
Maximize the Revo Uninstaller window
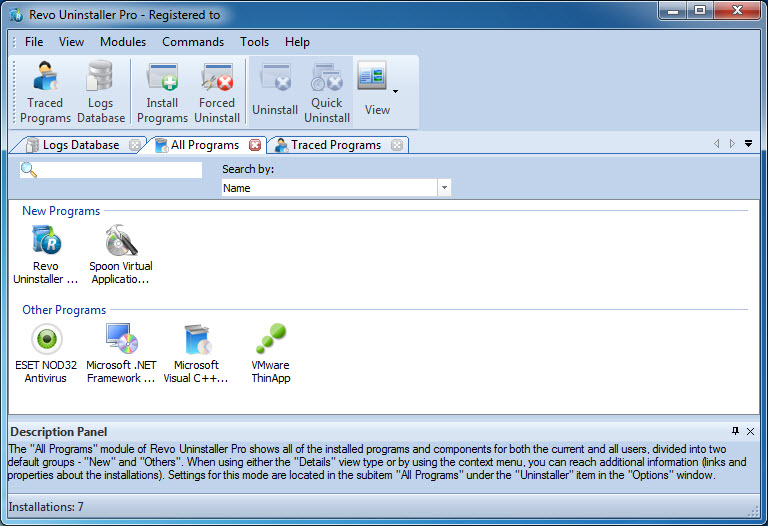click(700, 10)
